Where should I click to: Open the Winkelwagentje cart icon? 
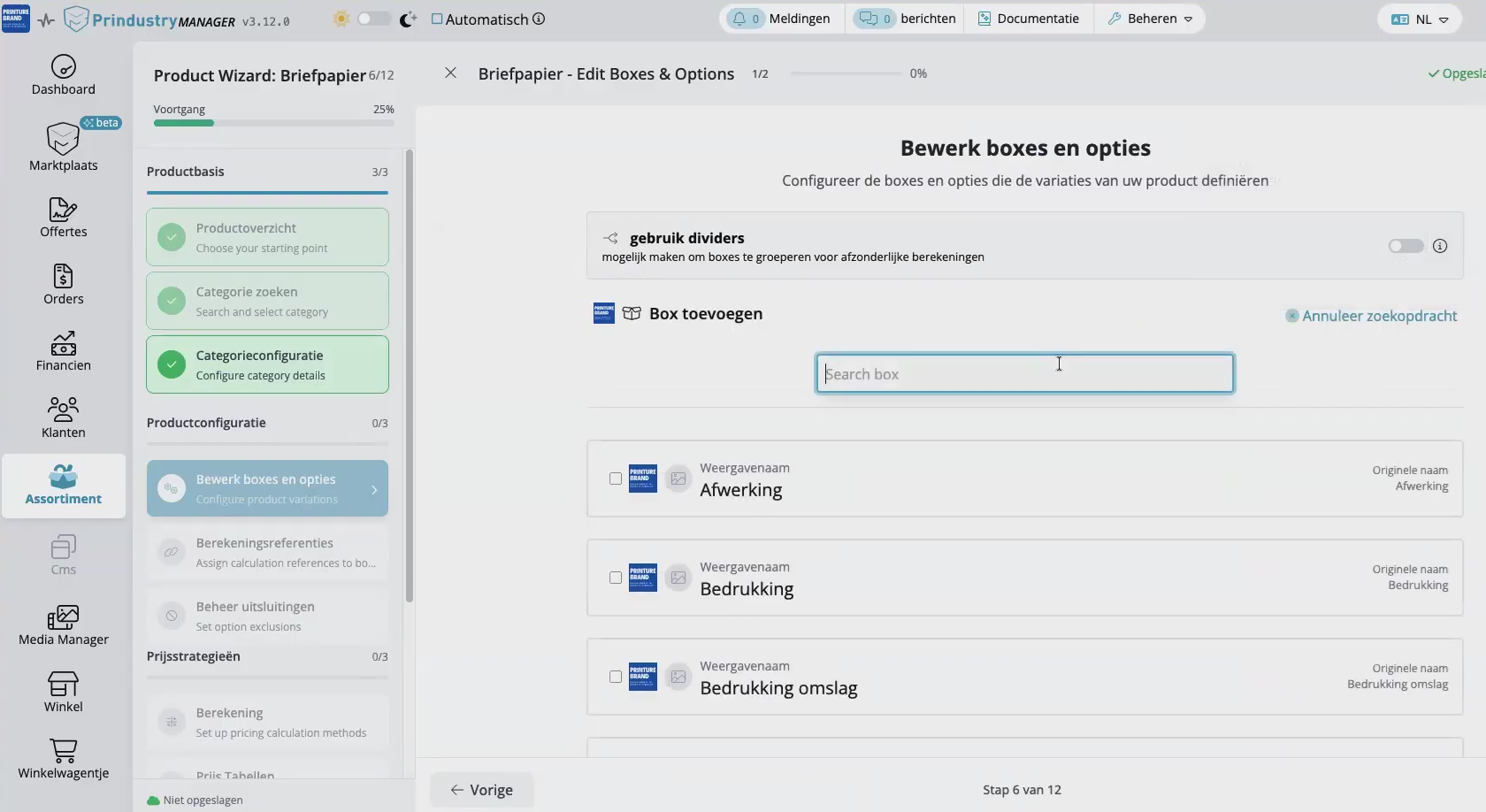[63, 759]
